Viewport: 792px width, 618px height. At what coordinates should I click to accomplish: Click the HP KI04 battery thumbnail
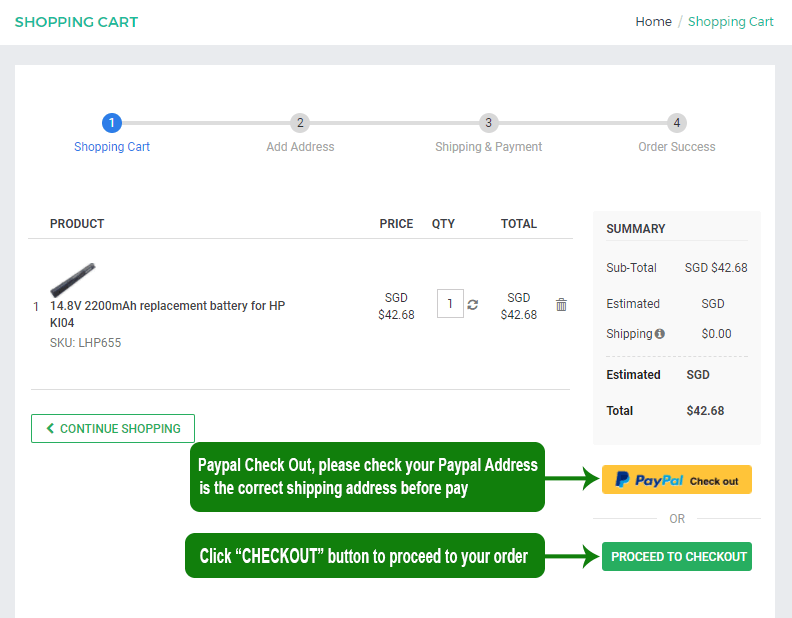(73, 279)
